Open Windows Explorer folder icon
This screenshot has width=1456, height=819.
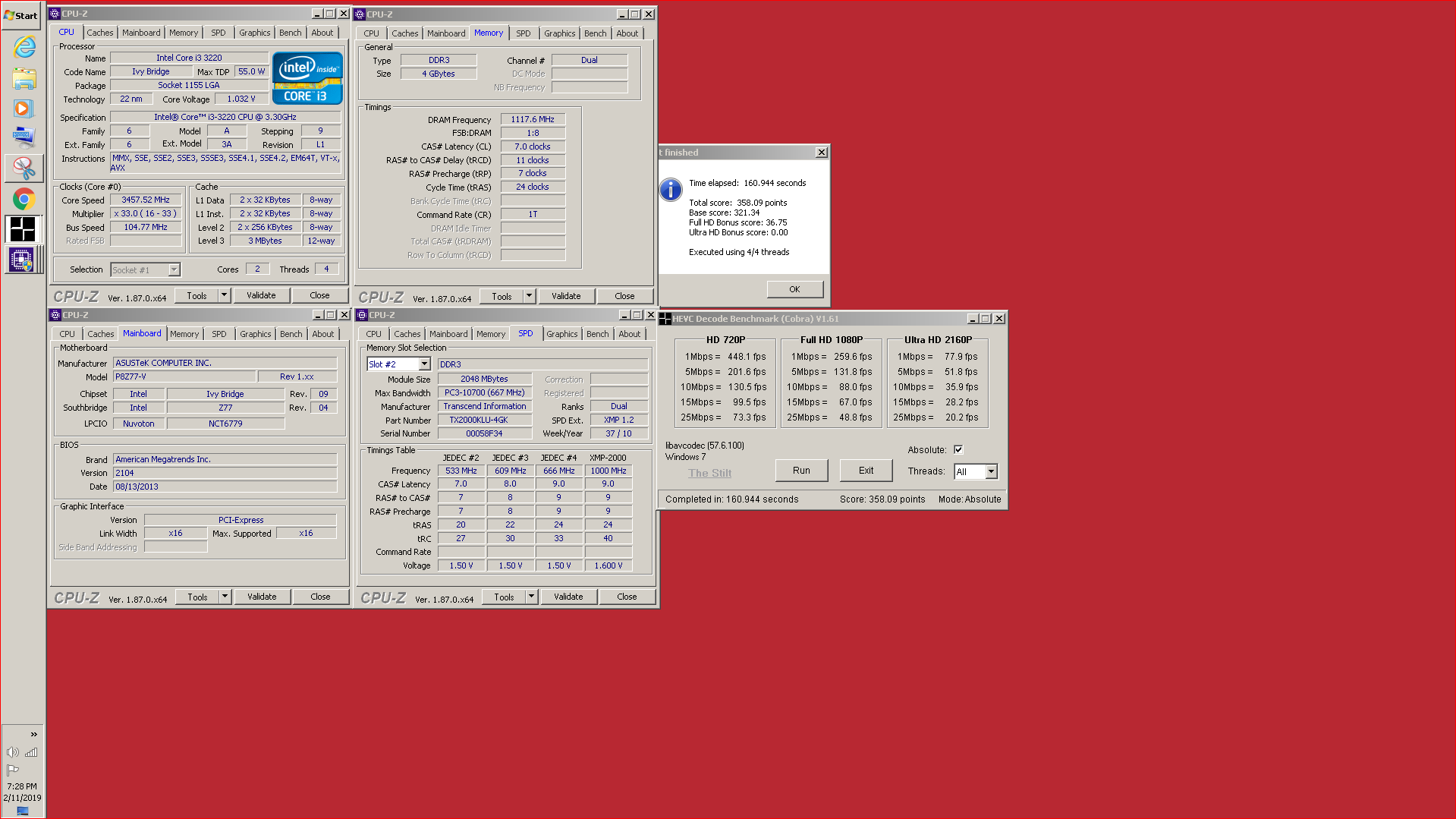[x=24, y=78]
